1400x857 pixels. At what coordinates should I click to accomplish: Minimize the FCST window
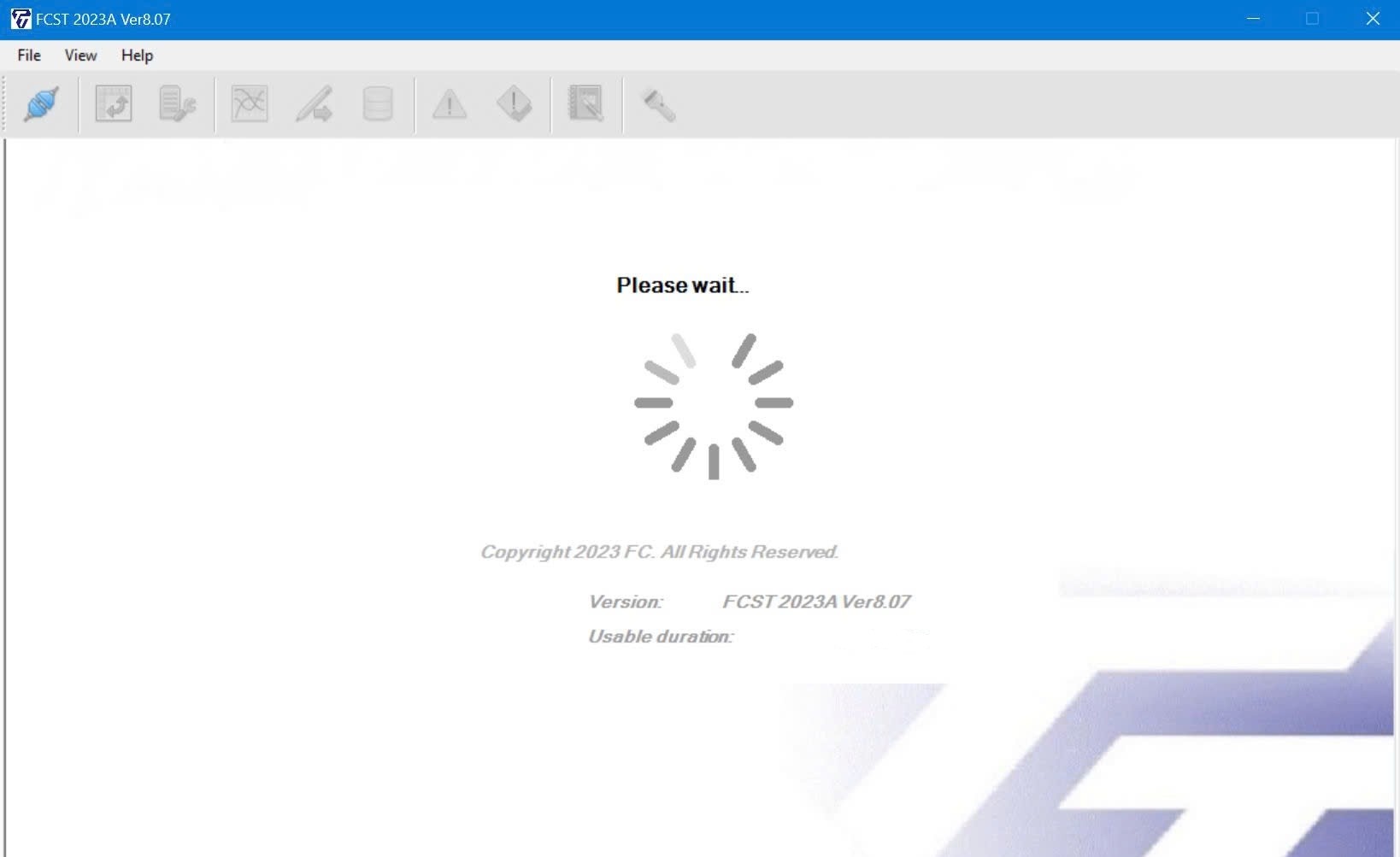pos(1254,19)
